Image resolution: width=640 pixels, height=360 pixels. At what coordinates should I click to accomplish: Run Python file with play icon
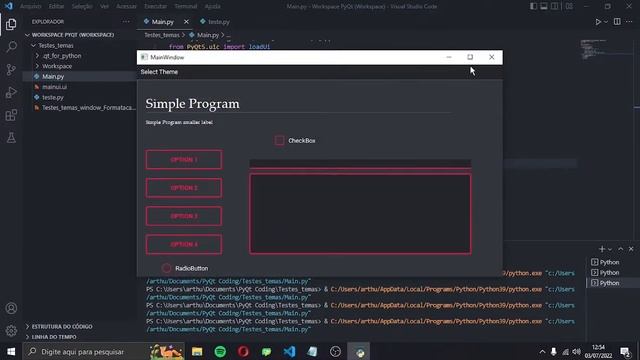598,22
